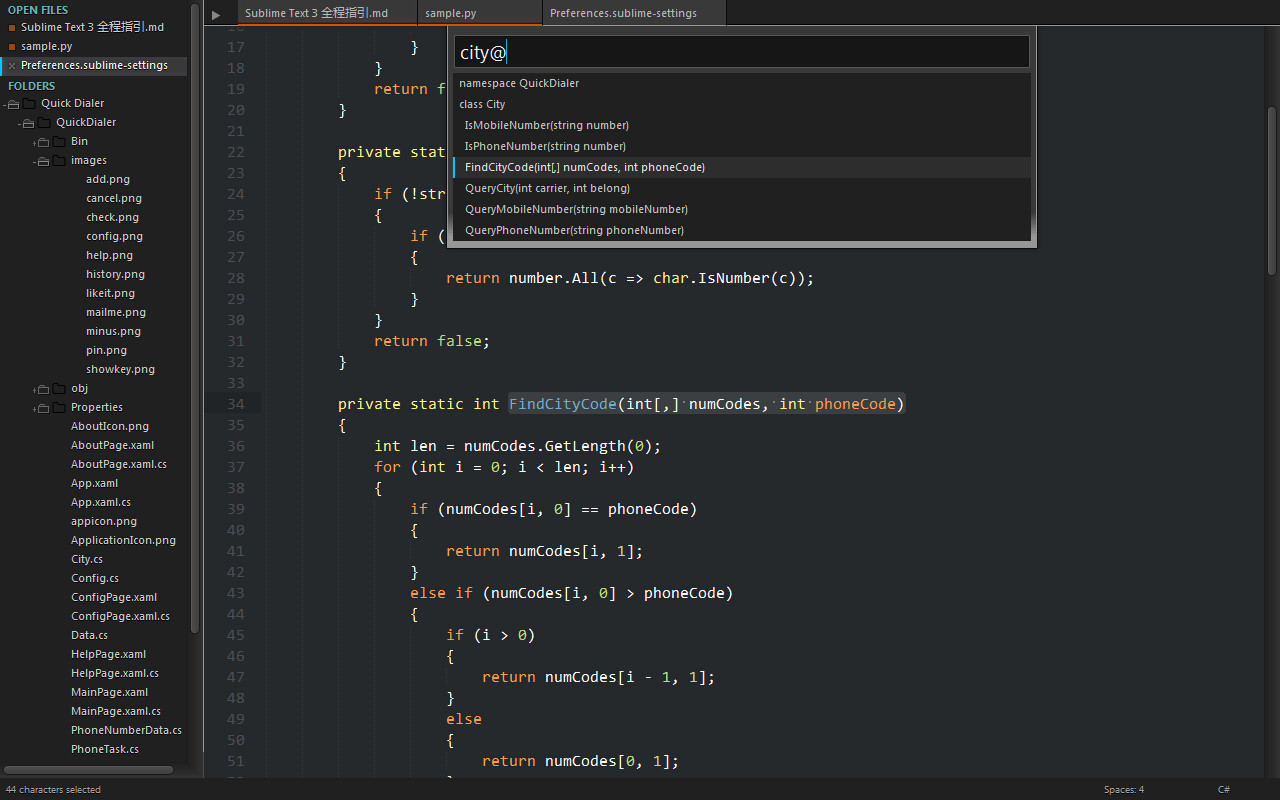Viewport: 1280px width, 800px height.
Task: Switch to the Sublime Text 3 全程指引.md tab
Action: (327, 13)
